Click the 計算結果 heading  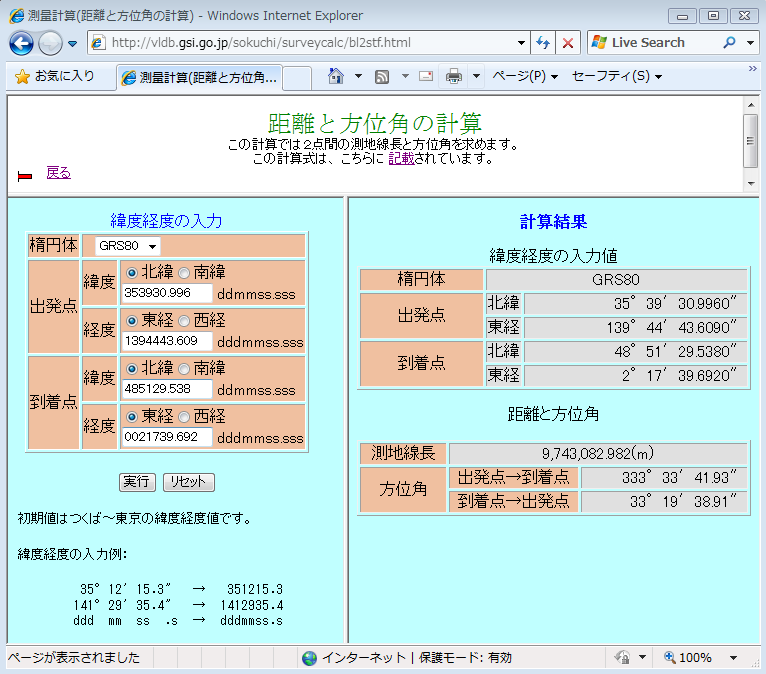click(x=553, y=222)
